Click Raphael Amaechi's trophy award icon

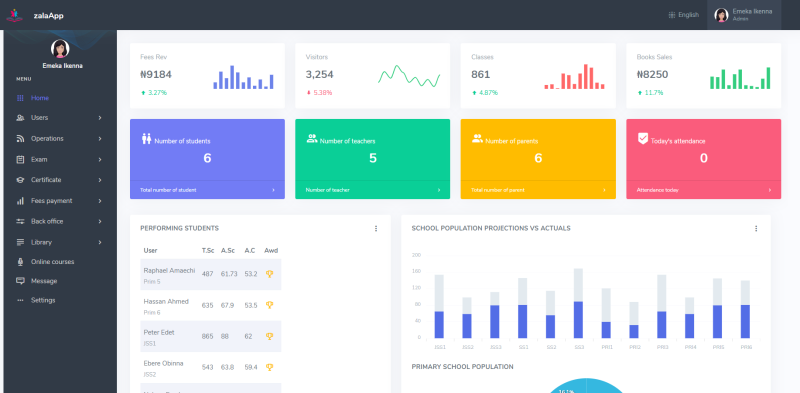[x=269, y=274]
